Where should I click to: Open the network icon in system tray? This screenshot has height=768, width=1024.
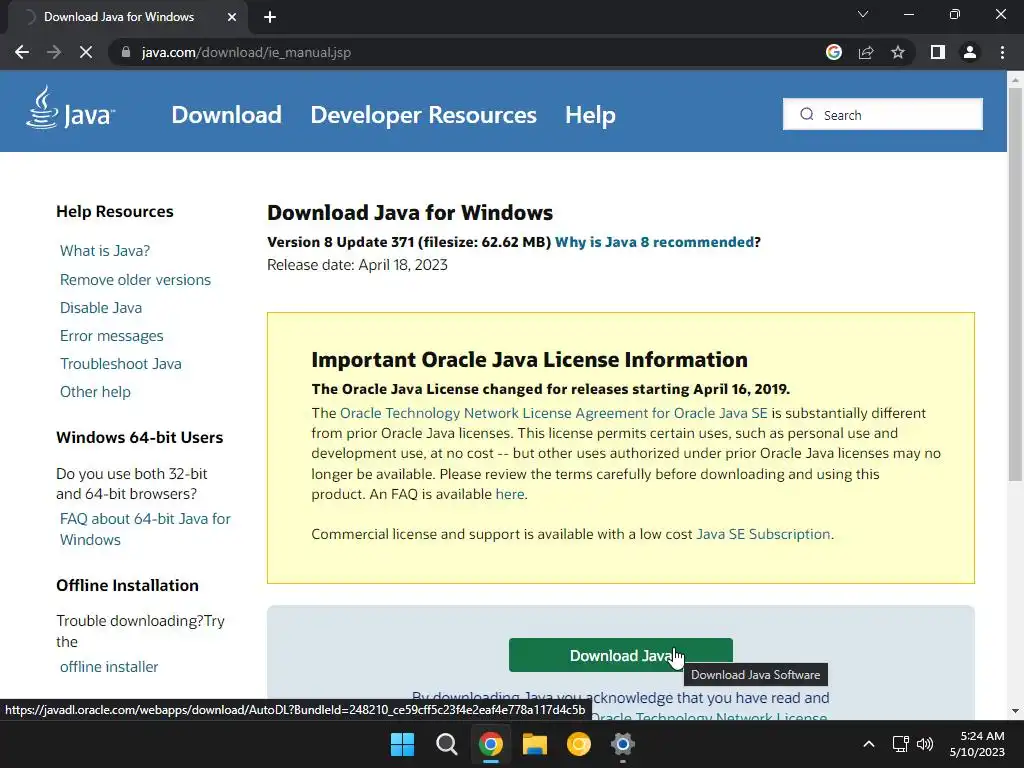901,744
